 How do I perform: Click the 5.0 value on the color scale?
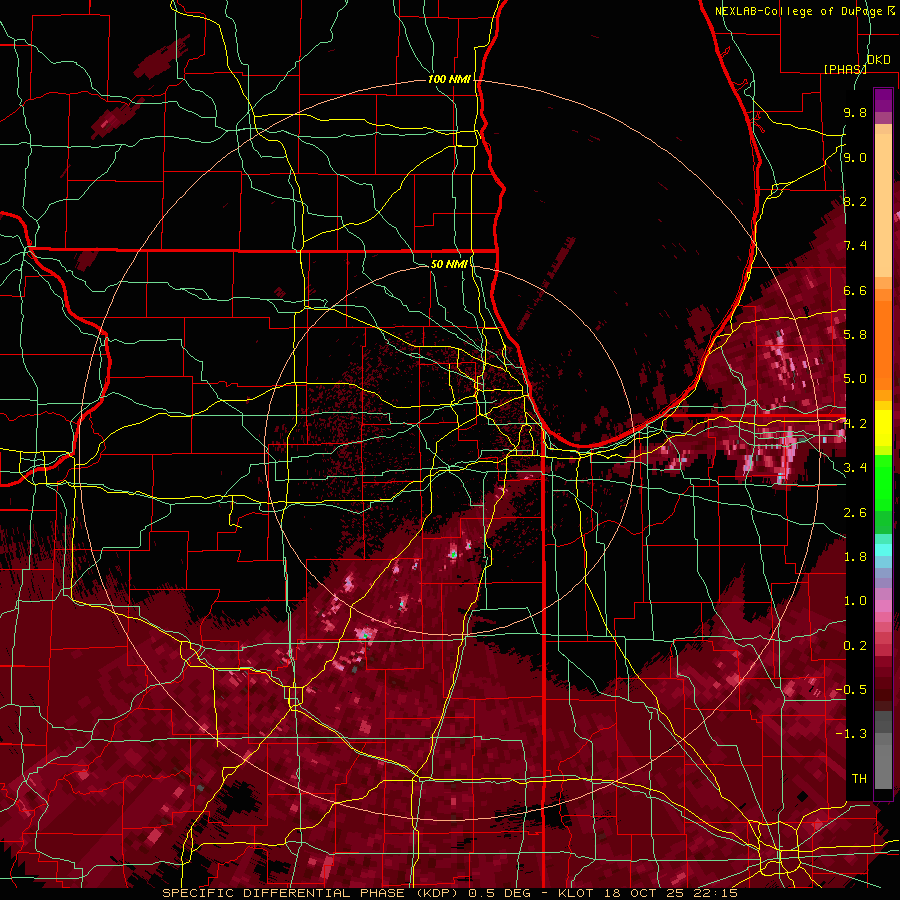(855, 379)
